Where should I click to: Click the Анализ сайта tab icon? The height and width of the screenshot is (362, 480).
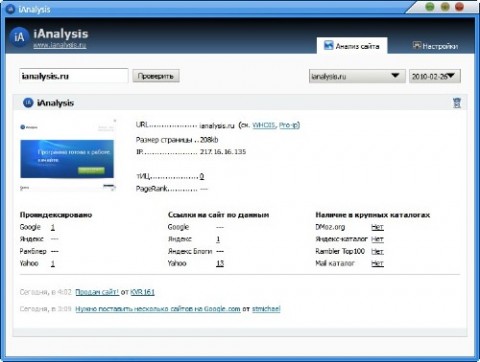[x=329, y=45]
